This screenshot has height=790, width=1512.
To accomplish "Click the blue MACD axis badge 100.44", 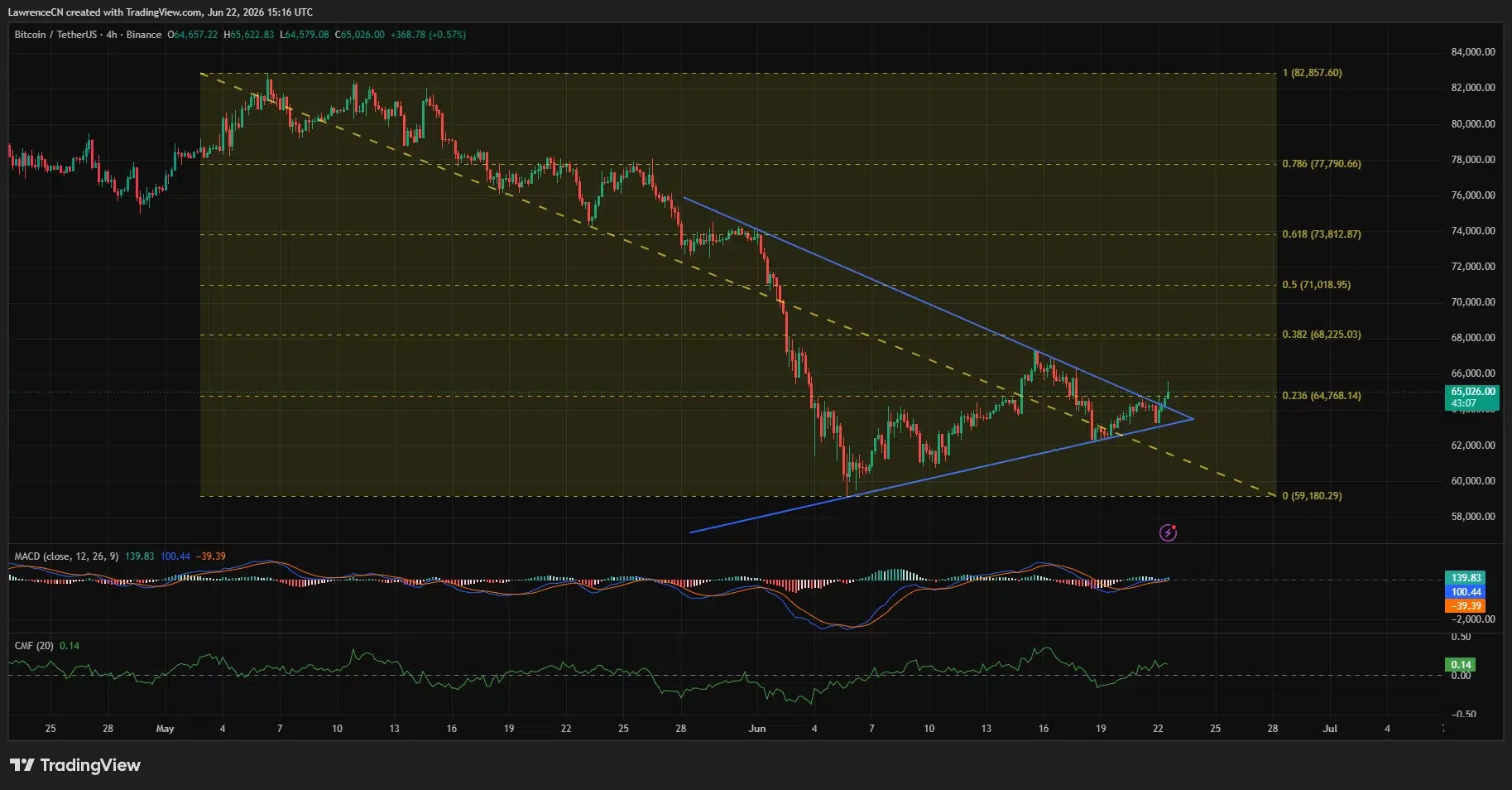I will [x=1466, y=592].
